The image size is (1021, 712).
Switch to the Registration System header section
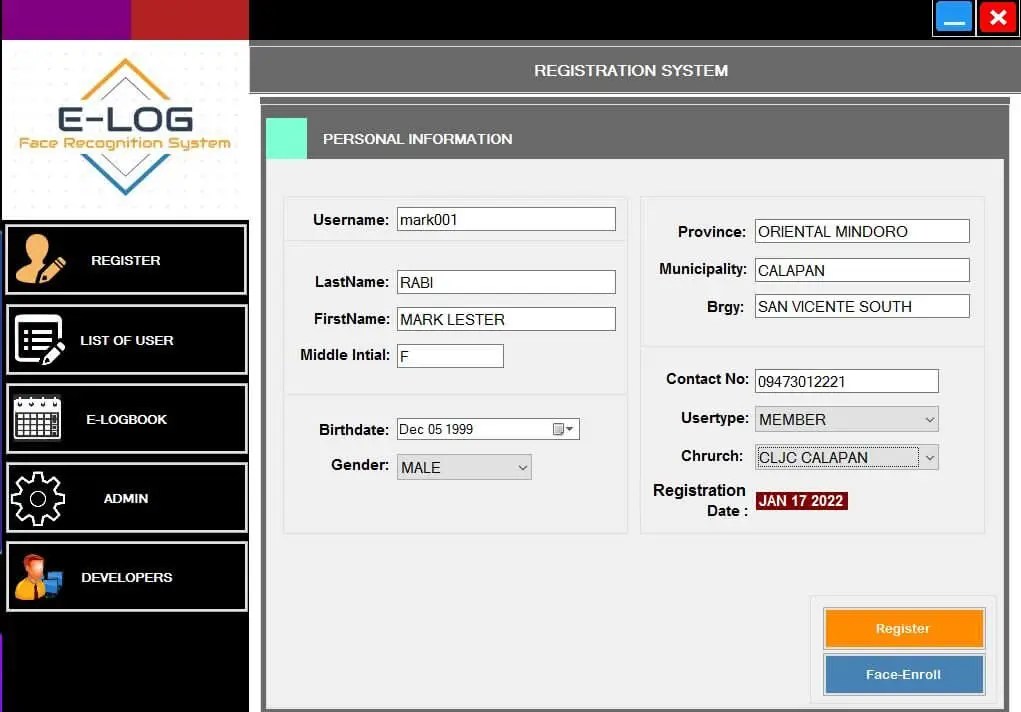pos(631,71)
